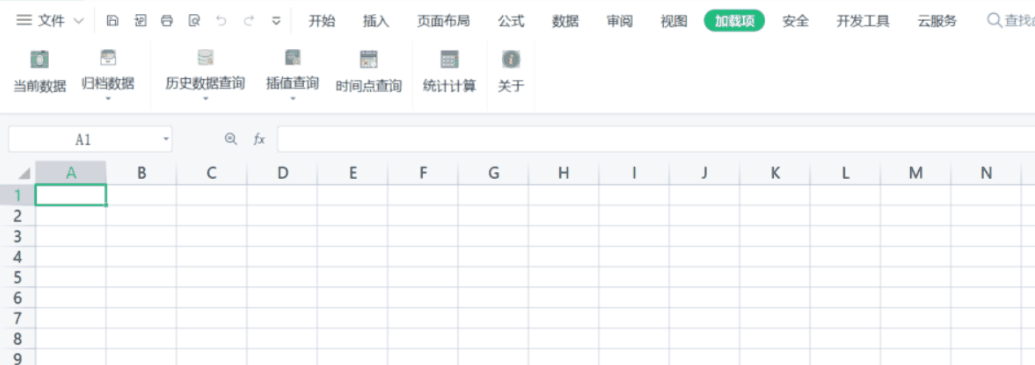This screenshot has height=365, width=1035.
Task: Click the print preview icon
Action: (194, 20)
